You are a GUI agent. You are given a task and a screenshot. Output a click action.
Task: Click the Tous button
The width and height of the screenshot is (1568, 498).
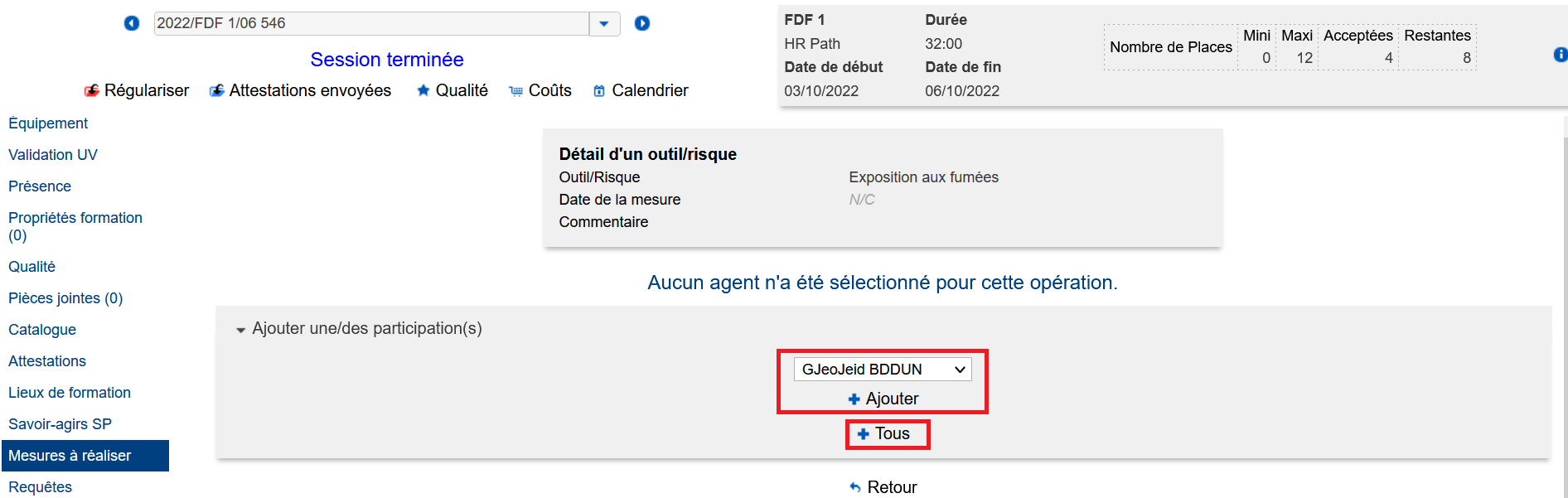pyautogui.click(x=884, y=434)
